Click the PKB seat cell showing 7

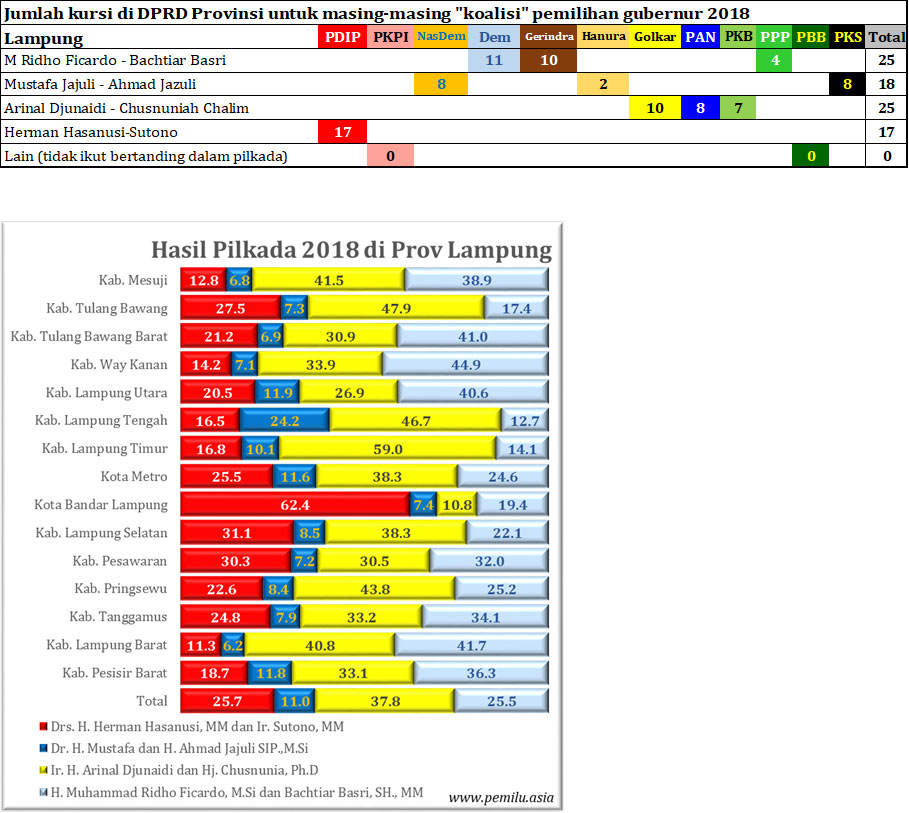[738, 108]
